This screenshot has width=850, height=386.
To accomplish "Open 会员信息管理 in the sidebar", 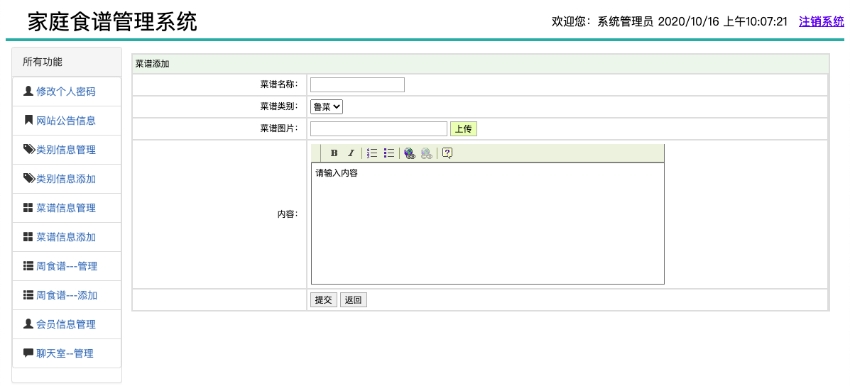I will [66, 324].
